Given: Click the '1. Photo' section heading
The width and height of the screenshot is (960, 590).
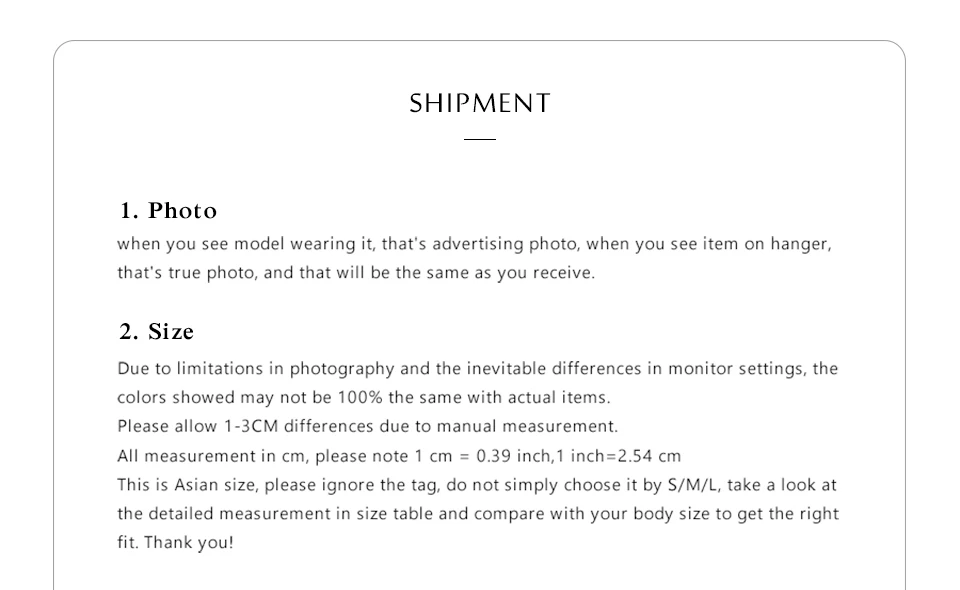Looking at the screenshot, I should [x=168, y=211].
